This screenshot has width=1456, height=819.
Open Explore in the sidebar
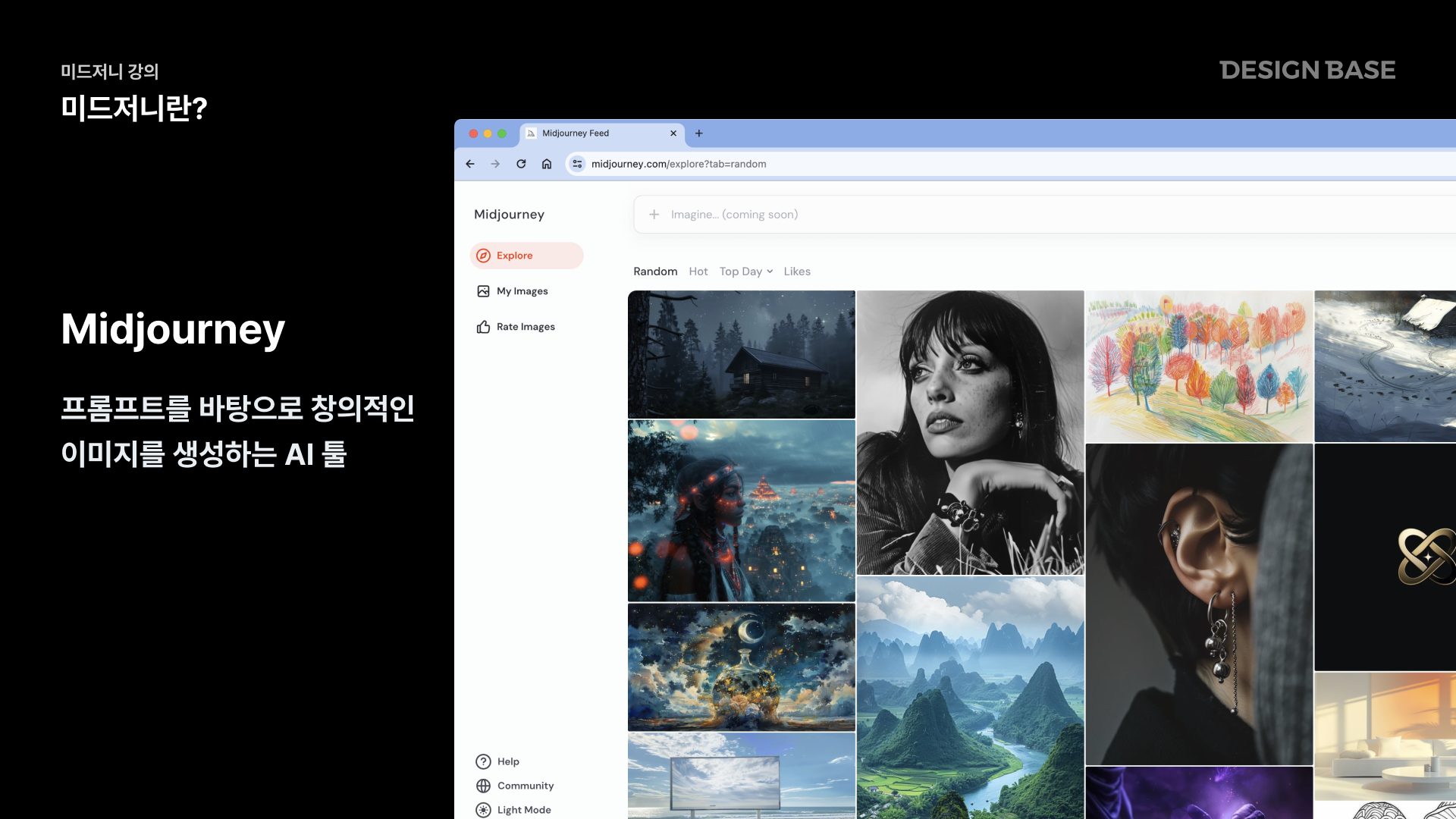point(526,256)
